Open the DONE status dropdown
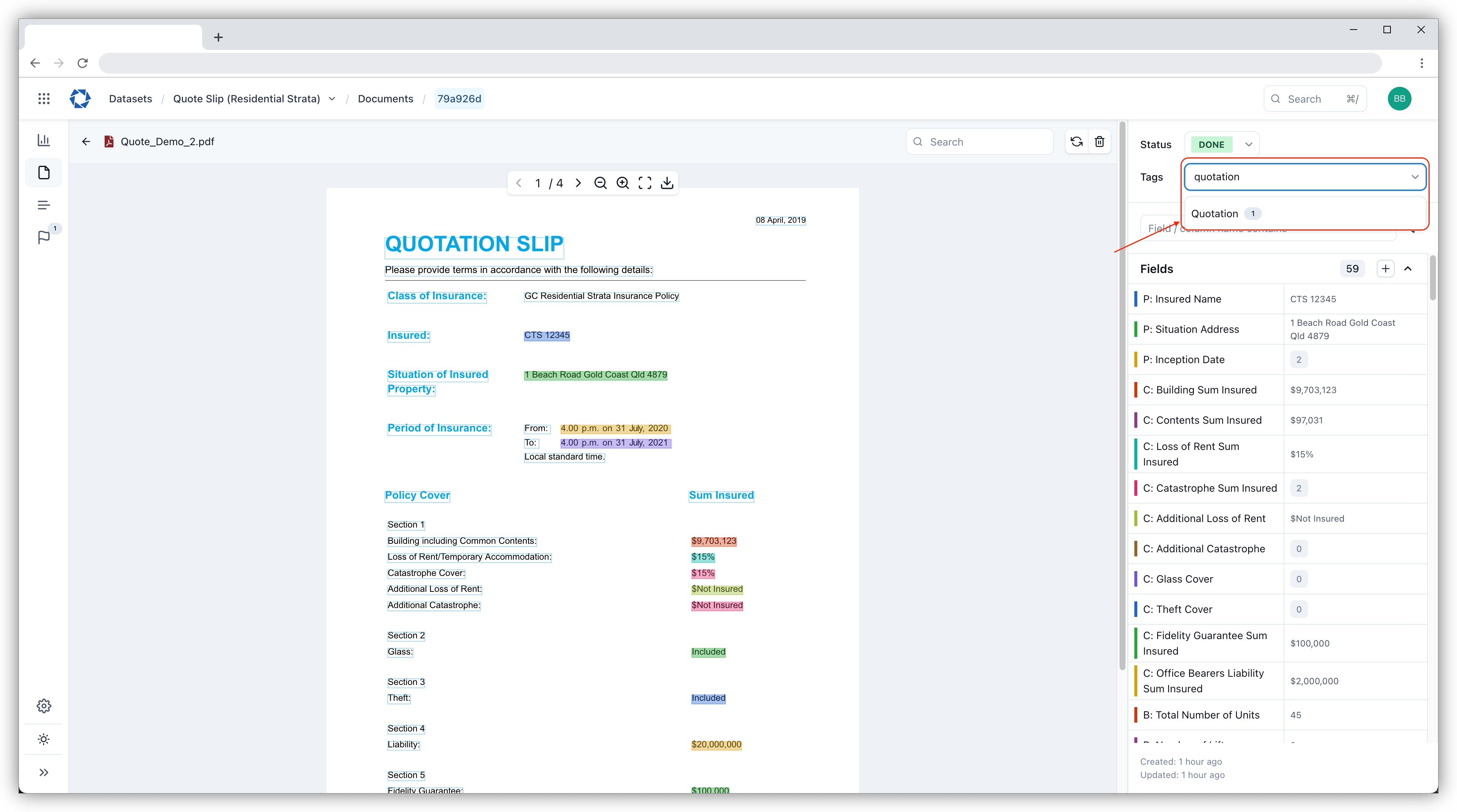The height and width of the screenshot is (812, 1457). click(x=1248, y=144)
